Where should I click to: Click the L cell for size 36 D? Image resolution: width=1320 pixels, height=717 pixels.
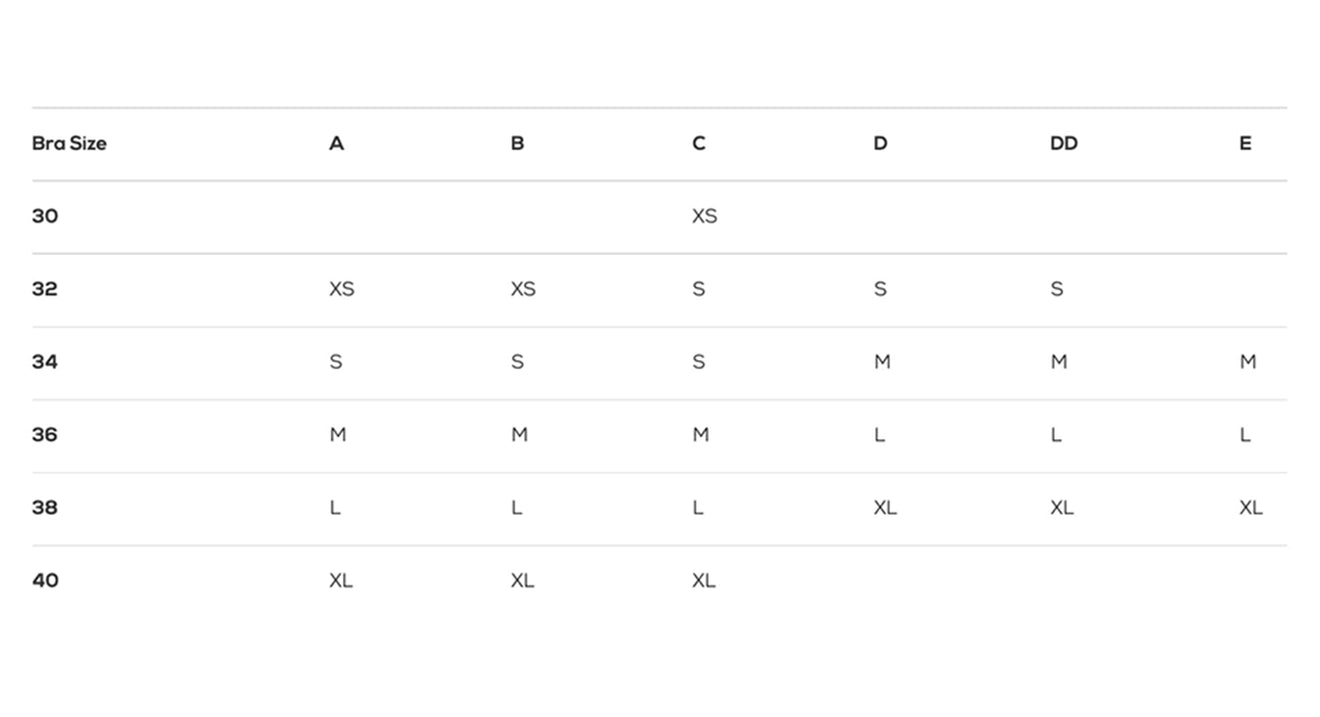point(879,435)
